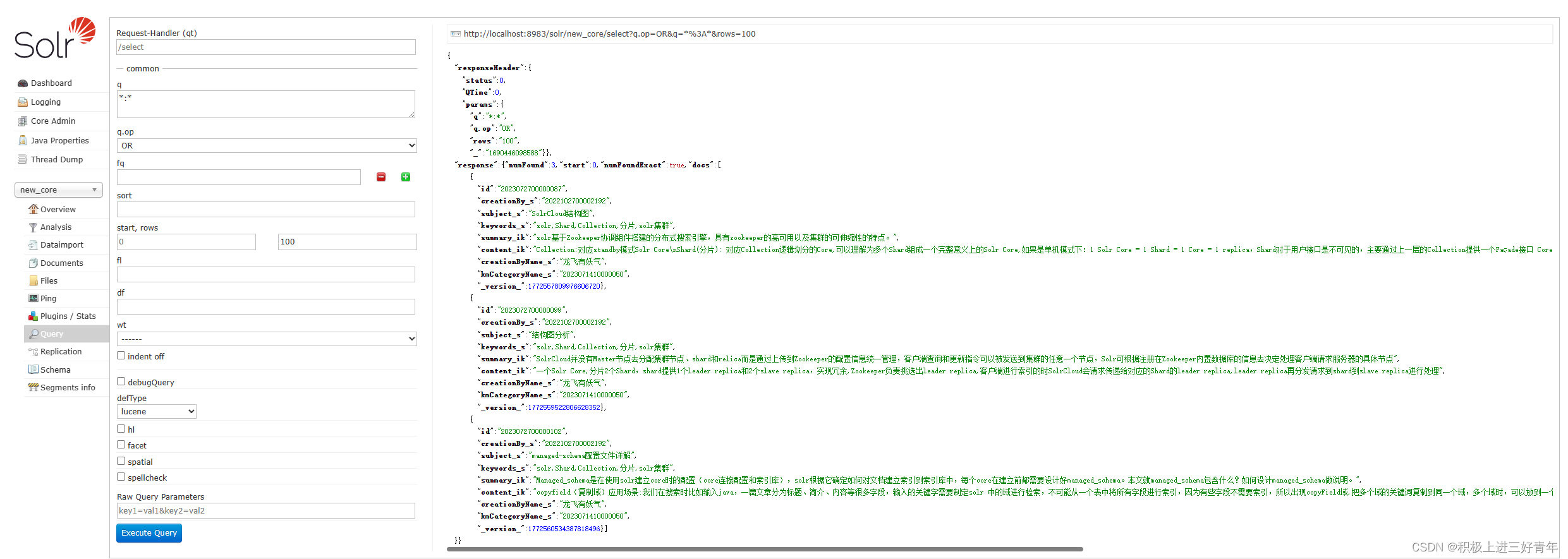Click the Schema book icon
The image size is (1568, 559).
coord(33,370)
